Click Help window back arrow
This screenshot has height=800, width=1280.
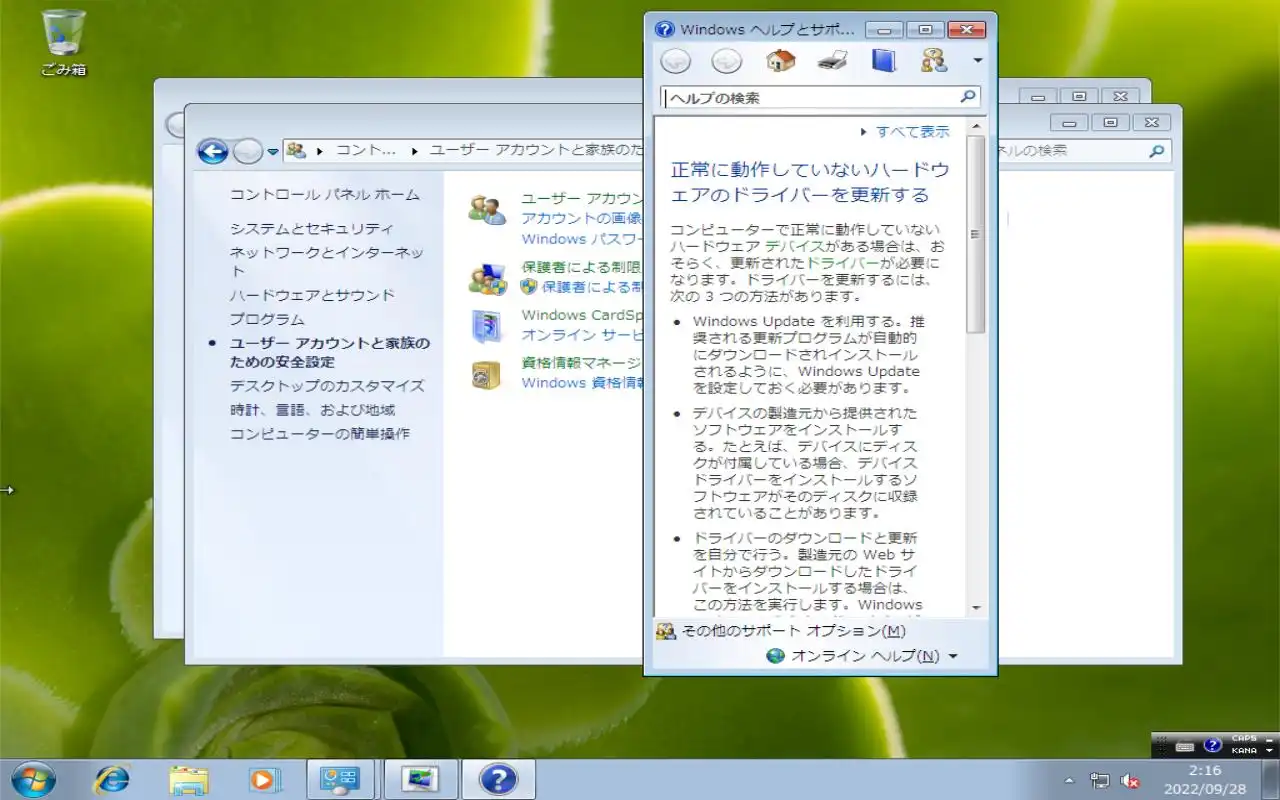(676, 61)
